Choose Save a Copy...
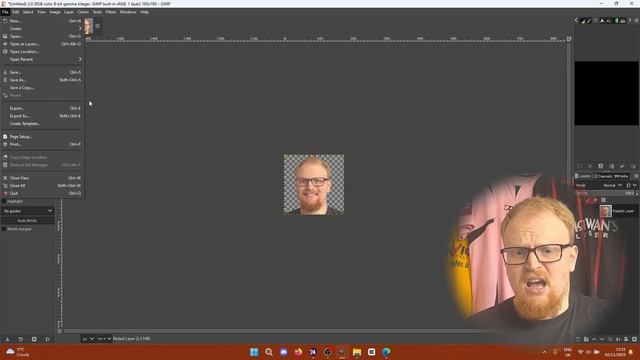This screenshot has width=640, height=360. pyautogui.click(x=42, y=88)
